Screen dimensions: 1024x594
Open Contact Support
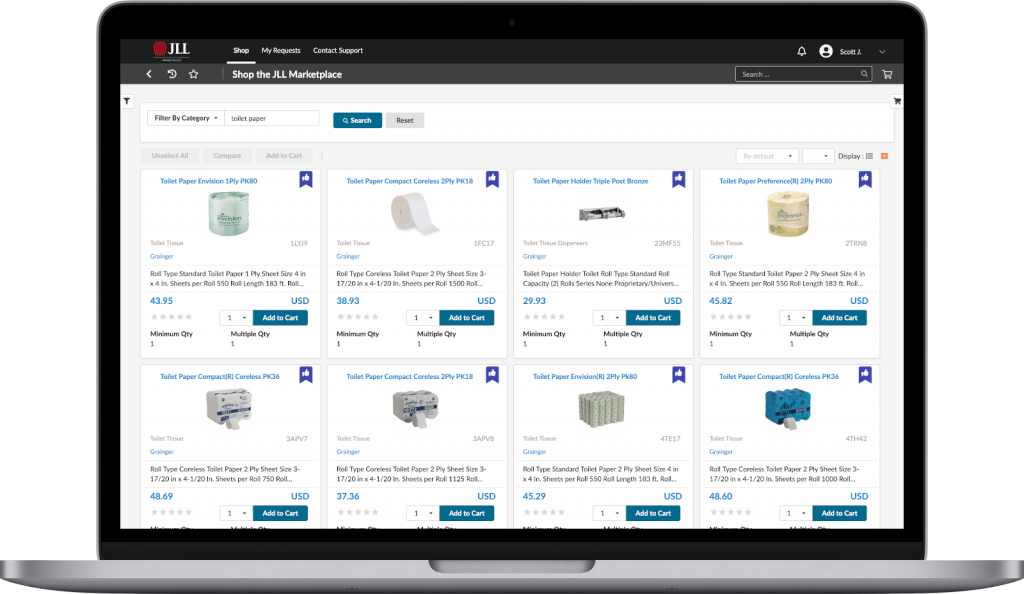pyautogui.click(x=338, y=50)
